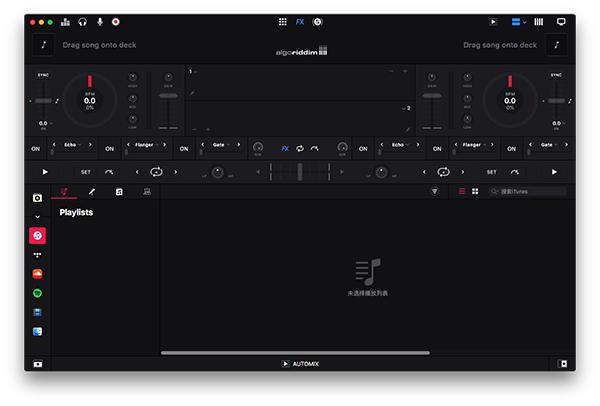Collapse library sources with sidebar chevron
The height and width of the screenshot is (406, 600).
pyautogui.click(x=37, y=216)
